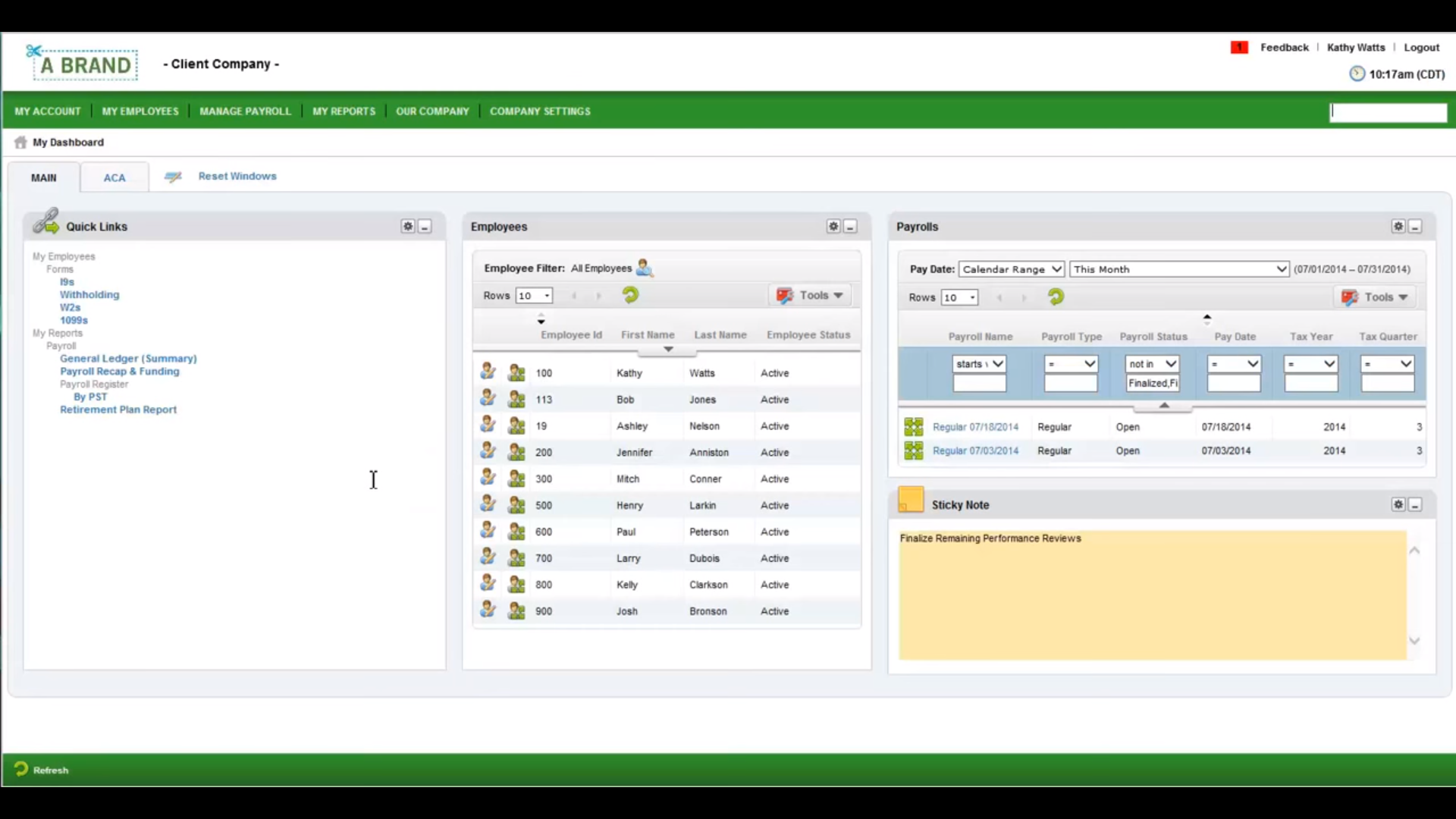This screenshot has height=819, width=1456.
Task: Refresh the Employees list with green refresh icon
Action: [x=630, y=295]
